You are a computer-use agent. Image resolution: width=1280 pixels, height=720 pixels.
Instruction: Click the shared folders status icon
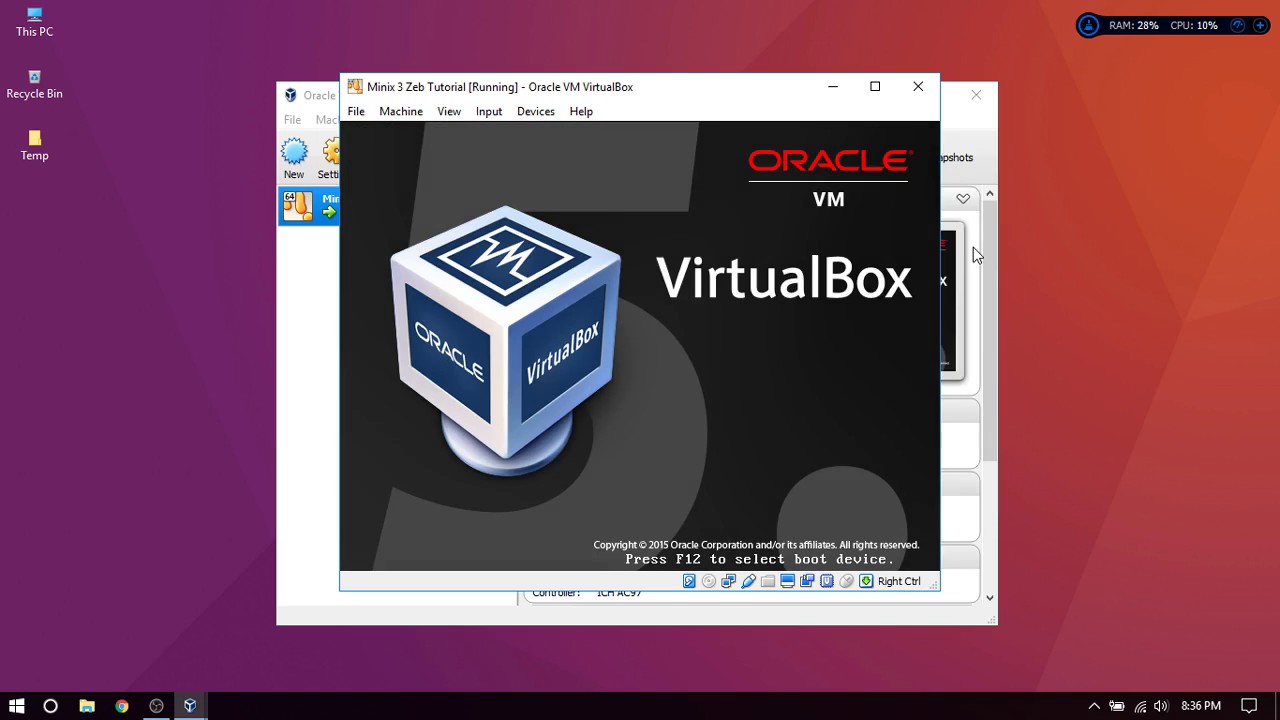(768, 581)
